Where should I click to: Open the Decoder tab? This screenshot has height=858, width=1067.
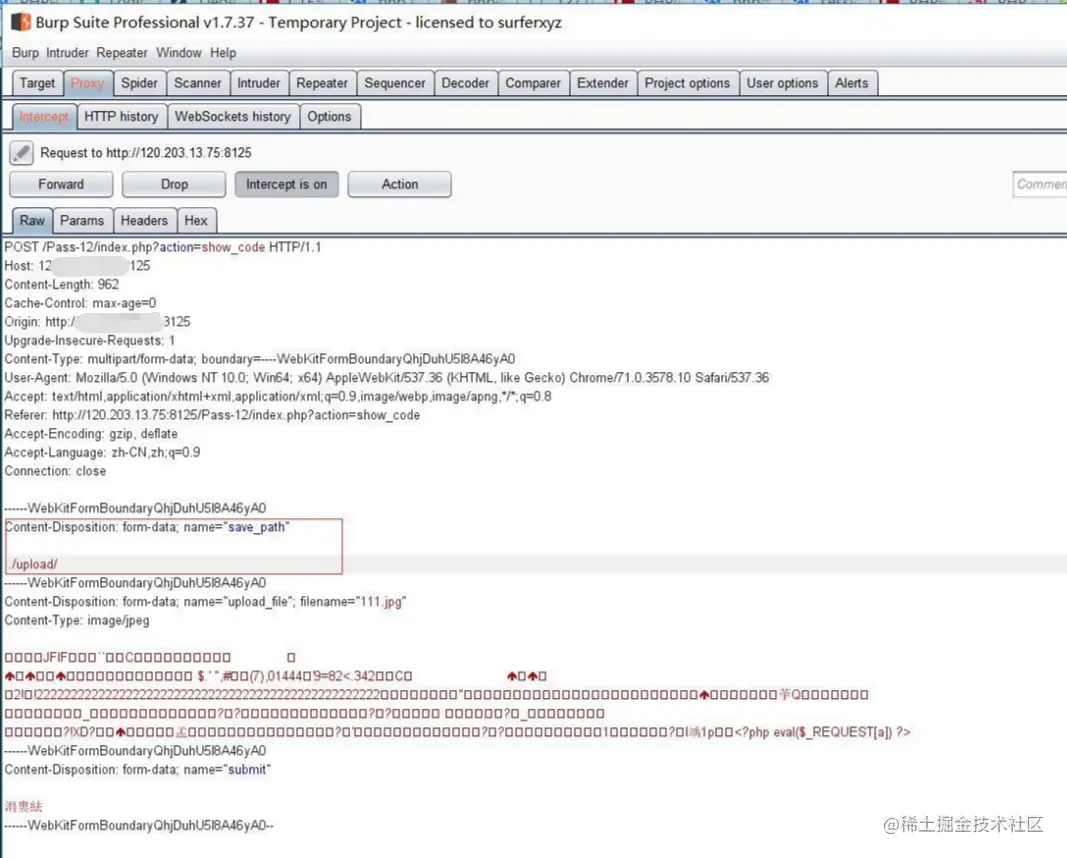(x=465, y=83)
